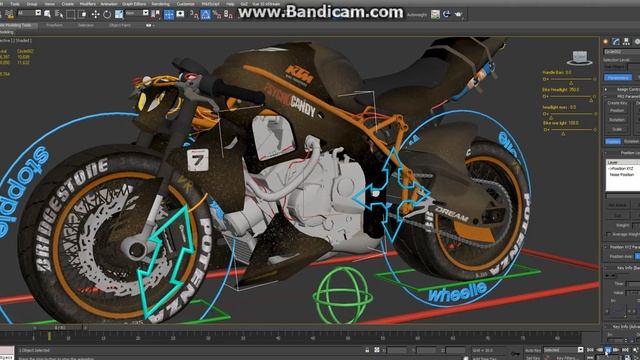
Task: Adjust the Bike Headlight slider
Action: click(x=591, y=100)
